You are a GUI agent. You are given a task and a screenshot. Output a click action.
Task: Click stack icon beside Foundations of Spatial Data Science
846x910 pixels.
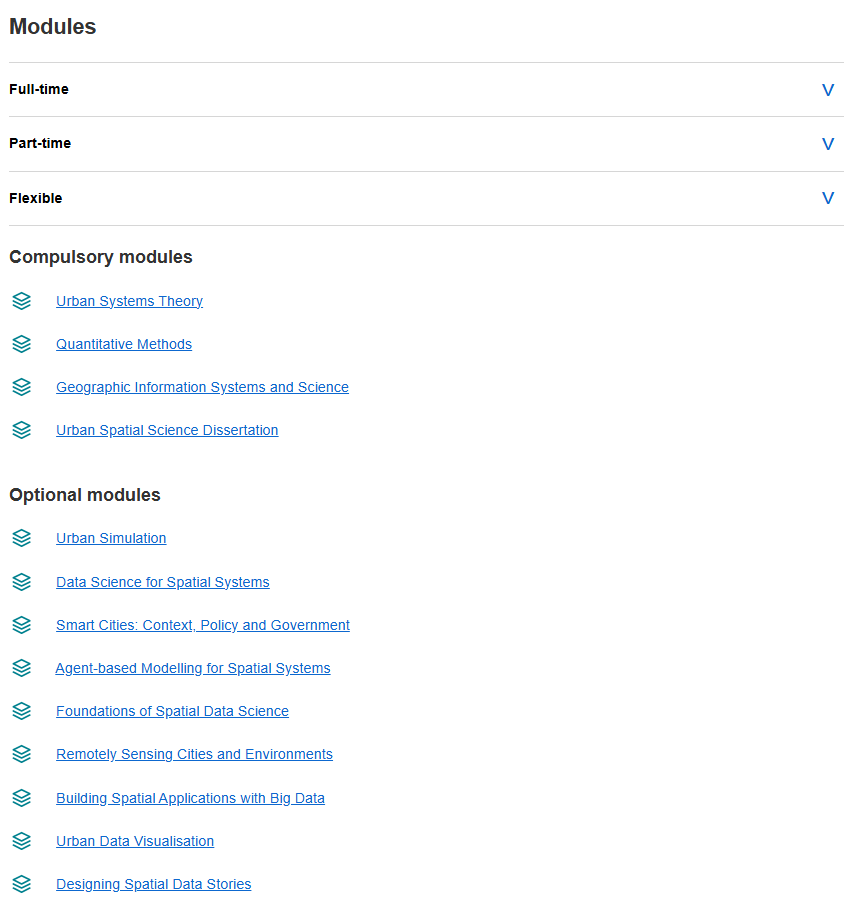click(21, 711)
